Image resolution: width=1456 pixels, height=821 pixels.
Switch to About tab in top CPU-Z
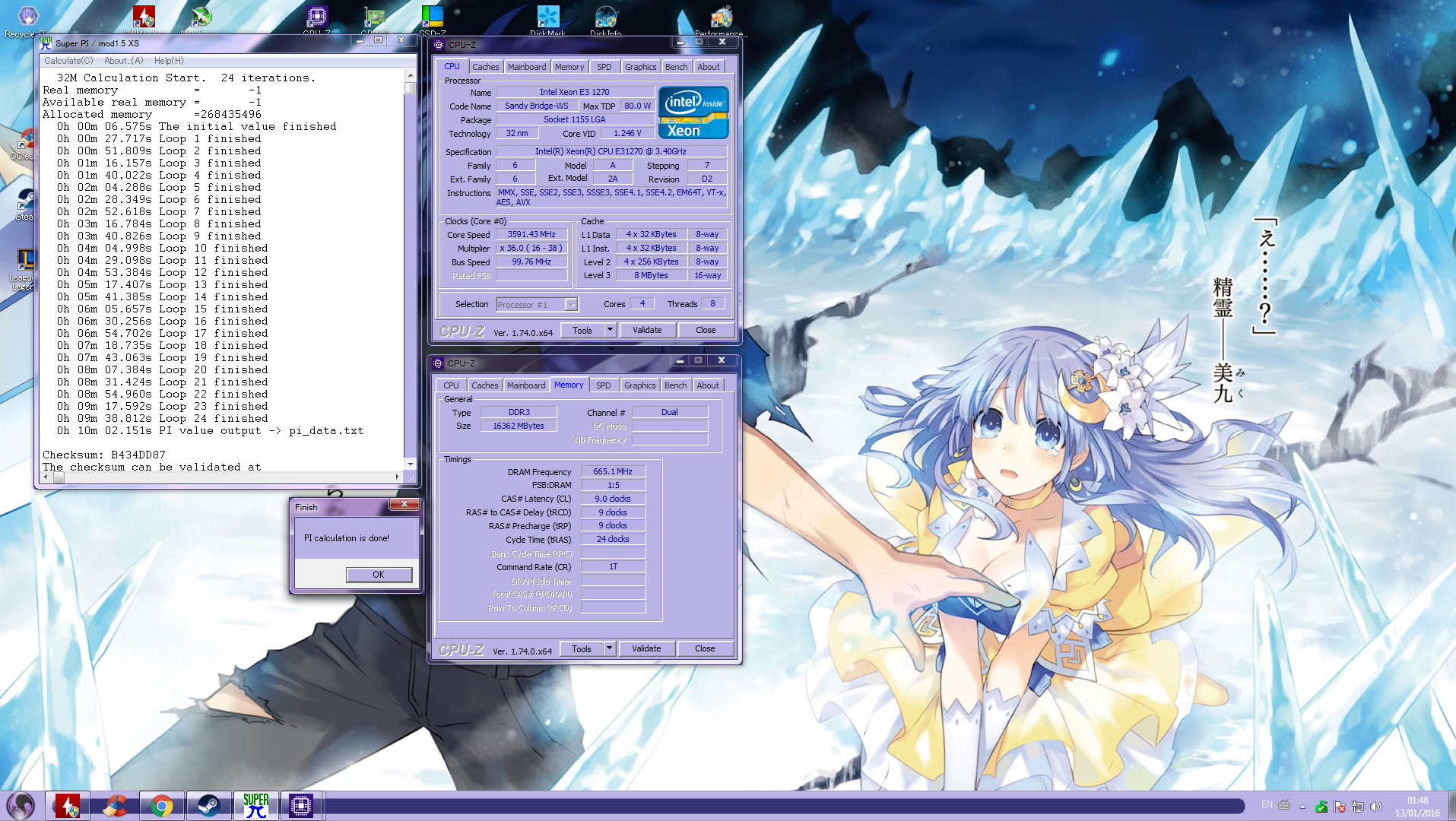(x=709, y=67)
